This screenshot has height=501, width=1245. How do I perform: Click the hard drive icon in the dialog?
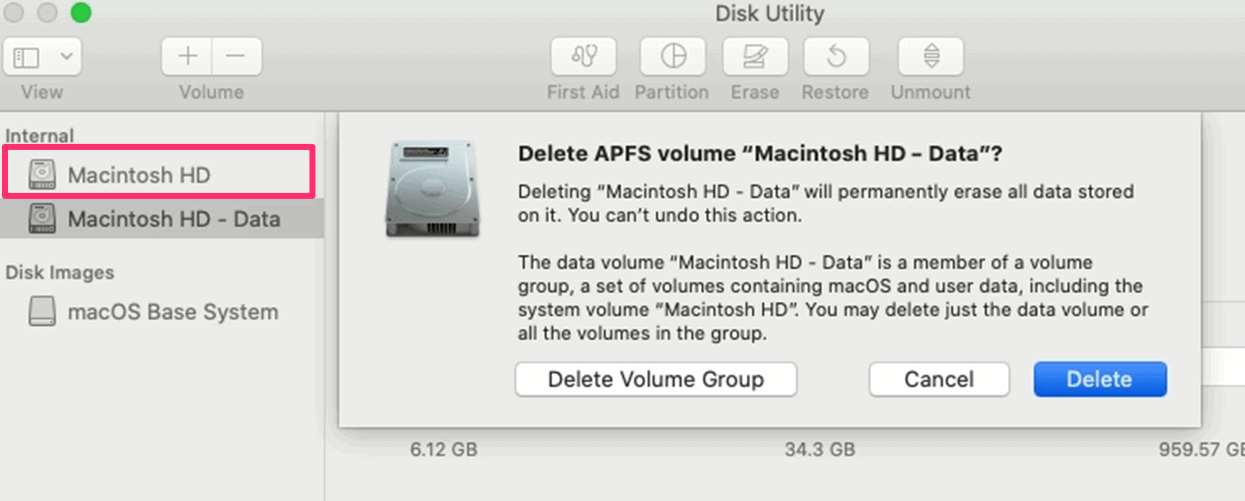tap(428, 188)
